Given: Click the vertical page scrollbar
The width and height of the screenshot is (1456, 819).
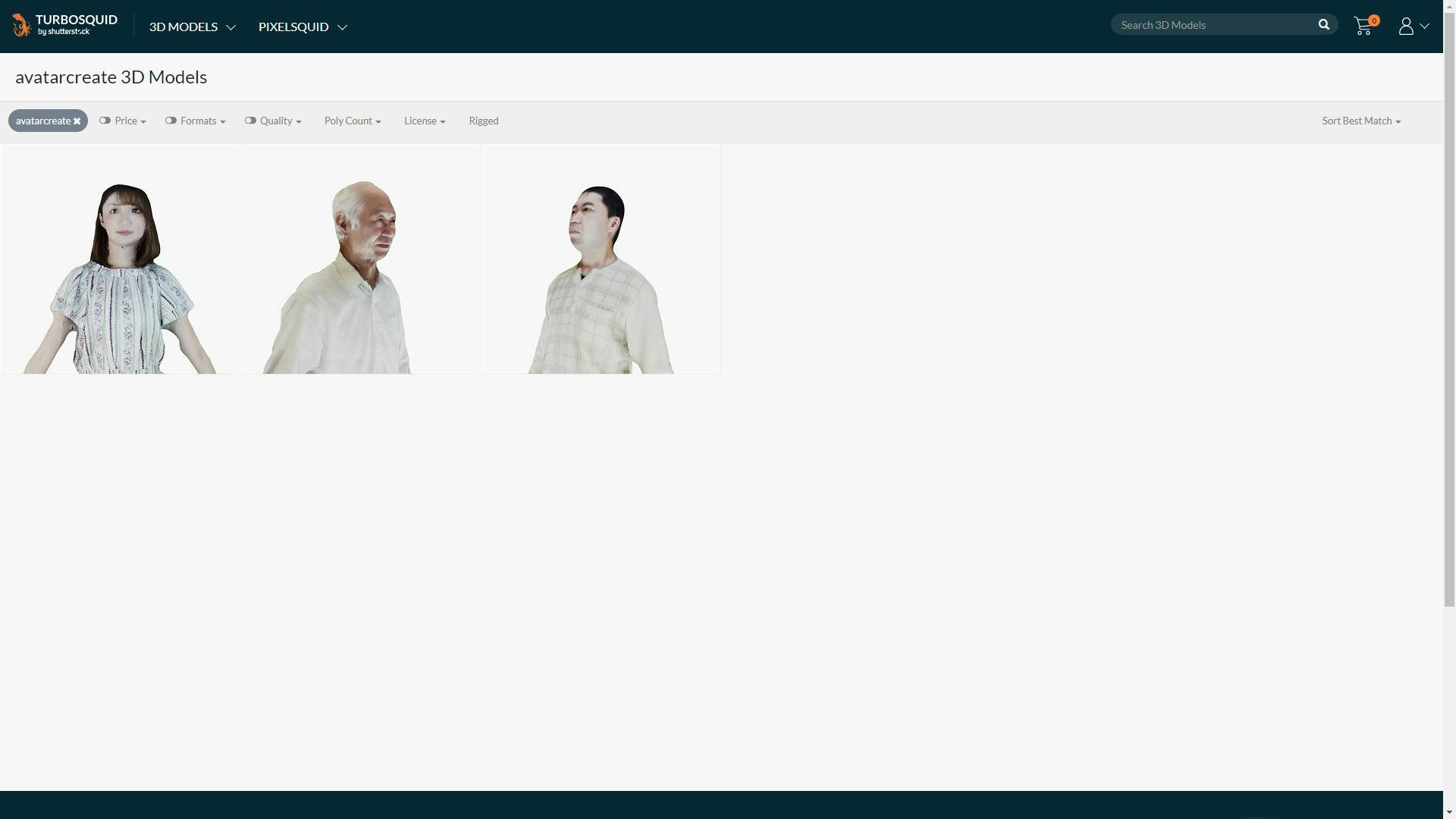Looking at the screenshot, I should [x=1449, y=303].
